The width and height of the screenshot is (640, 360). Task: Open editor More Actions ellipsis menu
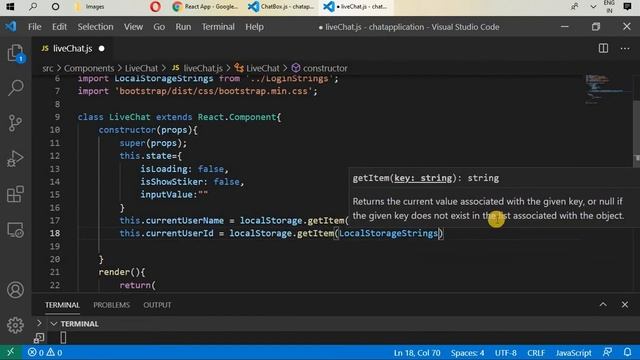[x=625, y=49]
